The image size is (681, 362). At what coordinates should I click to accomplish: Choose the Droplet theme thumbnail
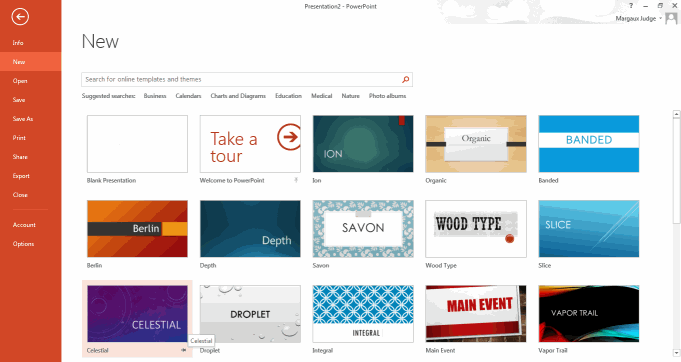(250, 314)
